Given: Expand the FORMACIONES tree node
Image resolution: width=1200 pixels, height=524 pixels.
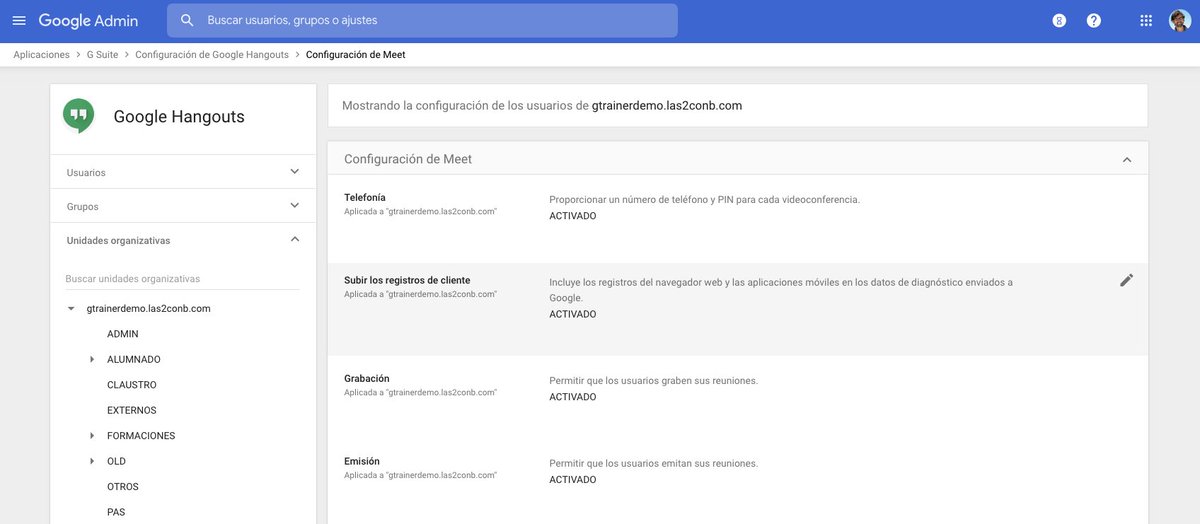Looking at the screenshot, I should click(x=92, y=436).
